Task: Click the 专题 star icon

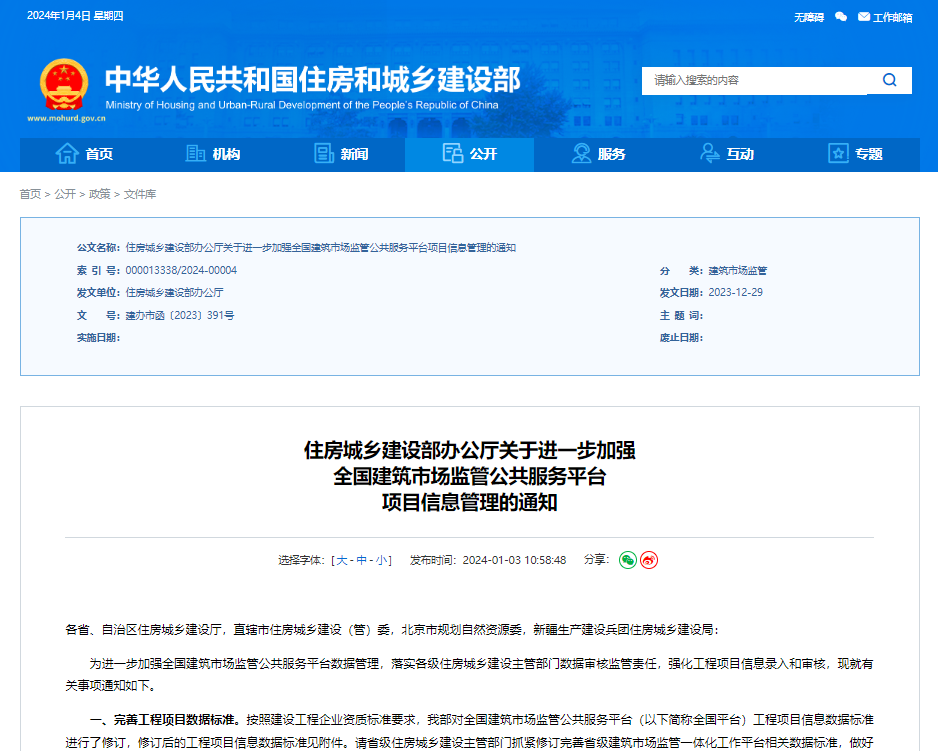Action: [x=838, y=154]
